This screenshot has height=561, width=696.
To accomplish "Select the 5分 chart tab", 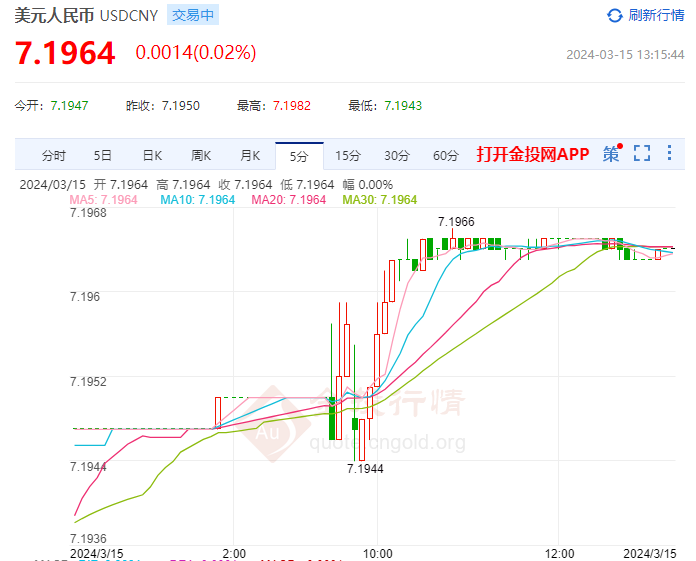I will (x=299, y=156).
